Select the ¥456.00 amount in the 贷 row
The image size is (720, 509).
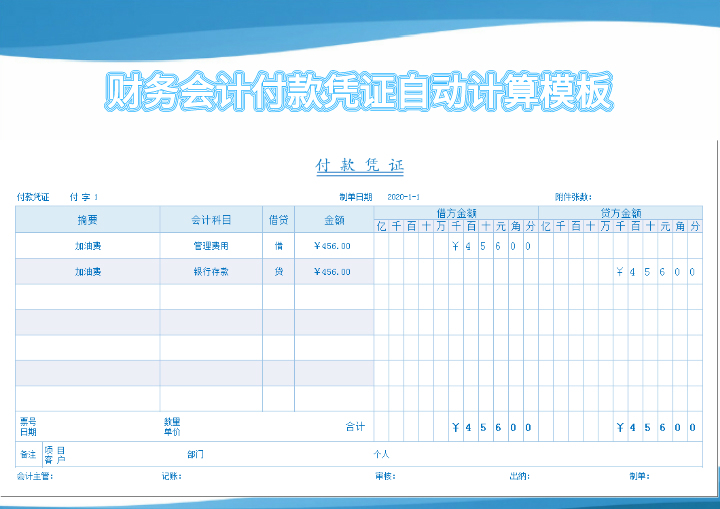[332, 272]
